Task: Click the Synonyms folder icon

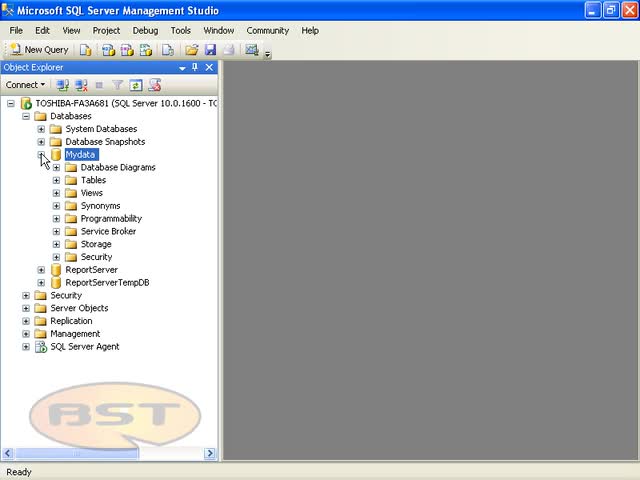Action: click(71, 206)
